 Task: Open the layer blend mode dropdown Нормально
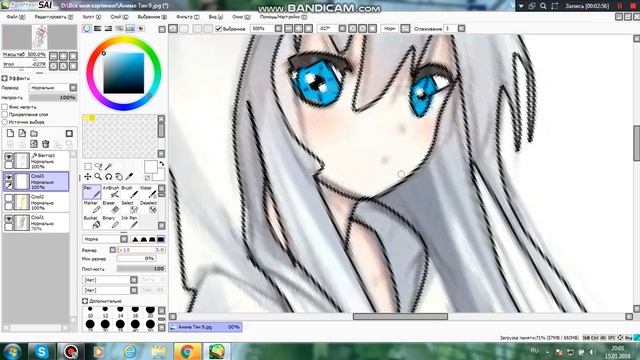(53, 88)
